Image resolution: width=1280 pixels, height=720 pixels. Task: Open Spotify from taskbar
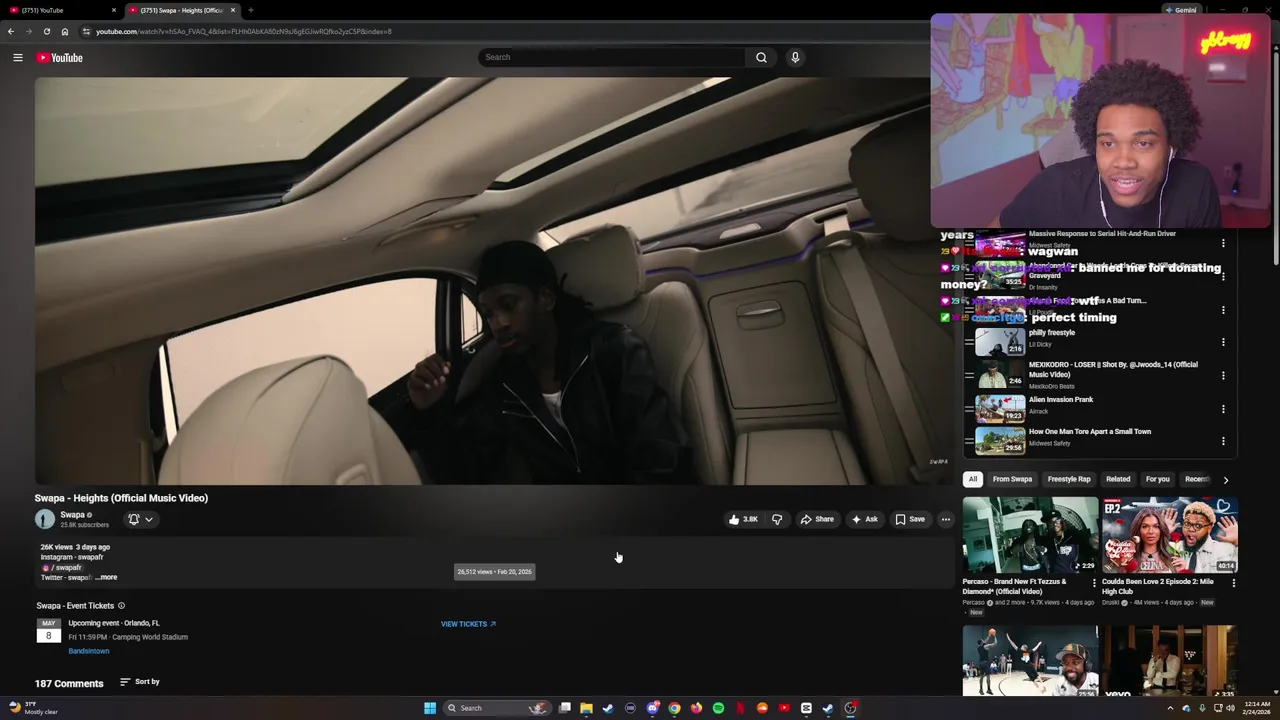pos(718,708)
